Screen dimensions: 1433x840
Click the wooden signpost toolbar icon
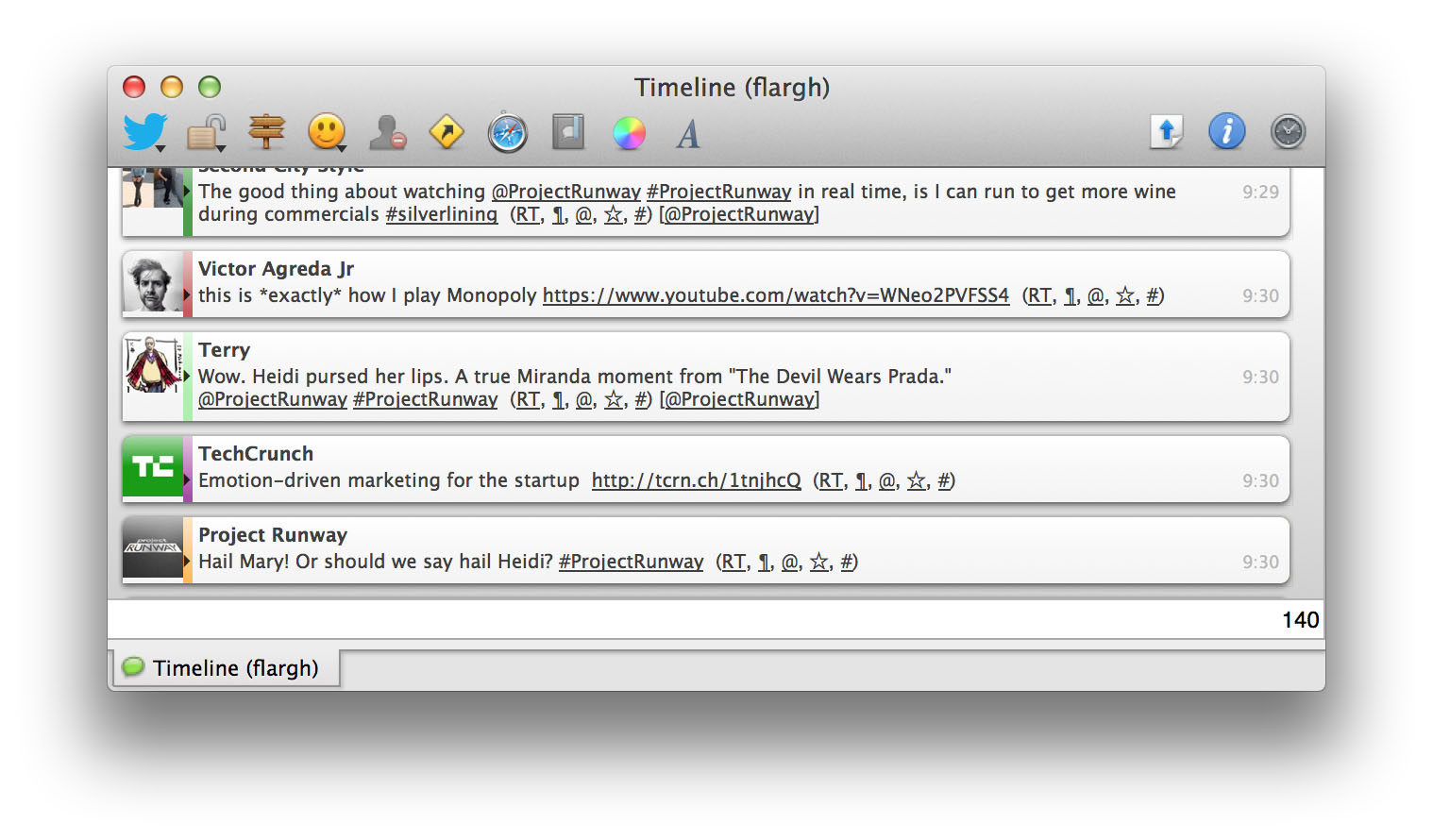coord(267,132)
